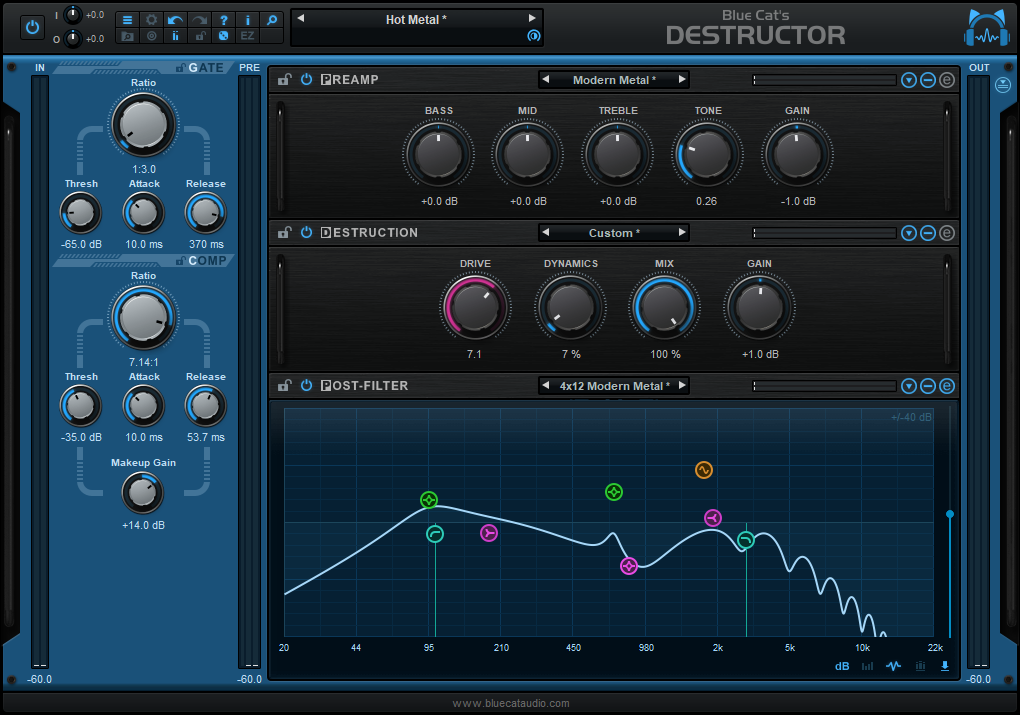The width and height of the screenshot is (1020, 715).
Task: Click the Gate Ratio knob
Action: (143, 125)
